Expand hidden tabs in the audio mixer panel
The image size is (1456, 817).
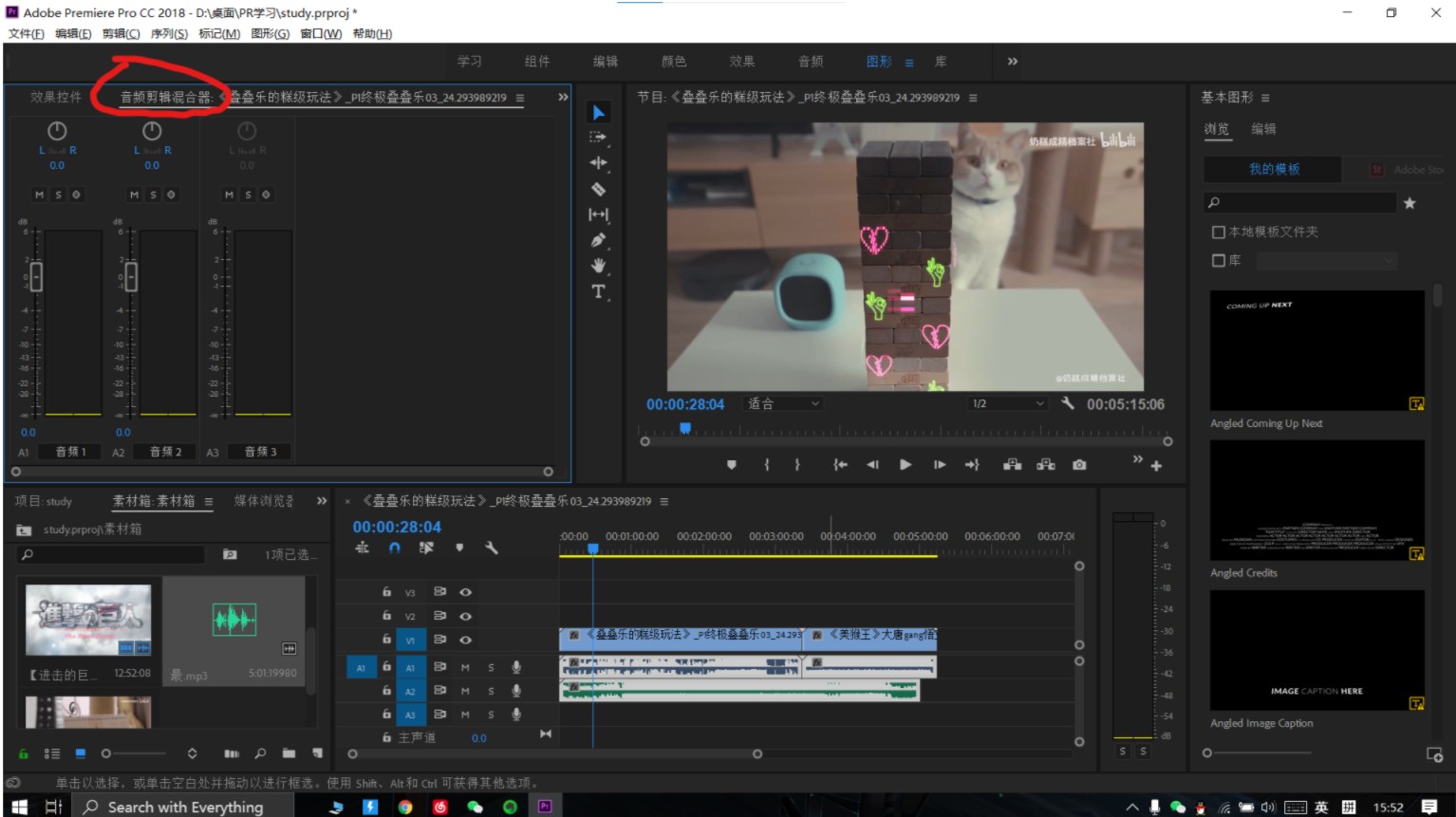pos(563,97)
